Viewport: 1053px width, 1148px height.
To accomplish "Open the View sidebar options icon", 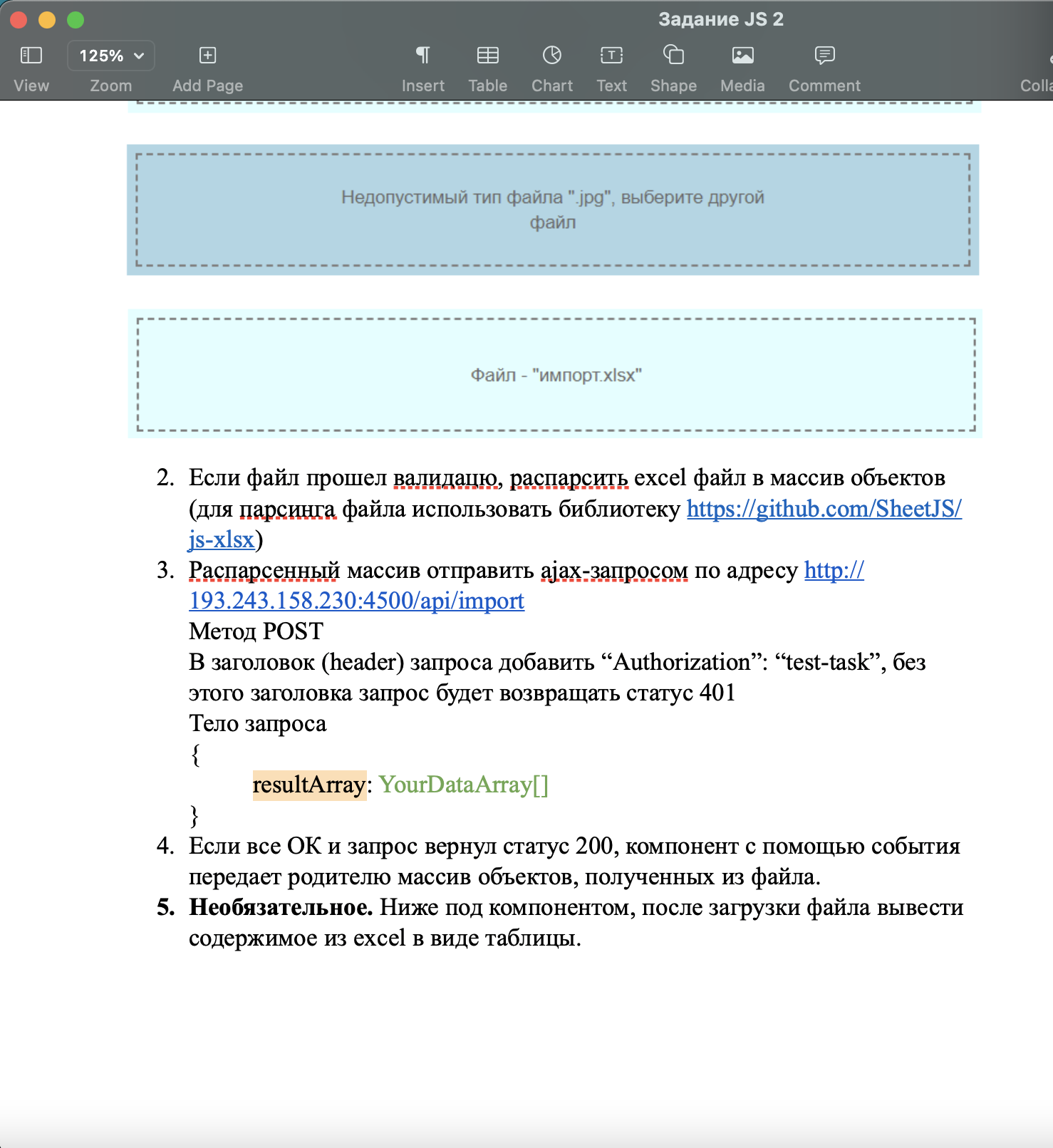I will click(31, 55).
